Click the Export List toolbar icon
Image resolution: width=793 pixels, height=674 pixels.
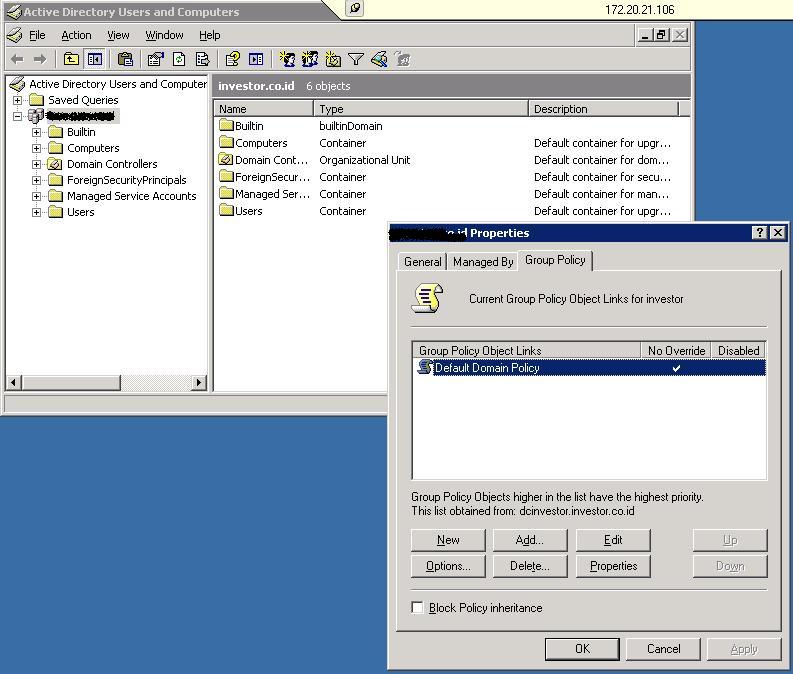pos(202,60)
